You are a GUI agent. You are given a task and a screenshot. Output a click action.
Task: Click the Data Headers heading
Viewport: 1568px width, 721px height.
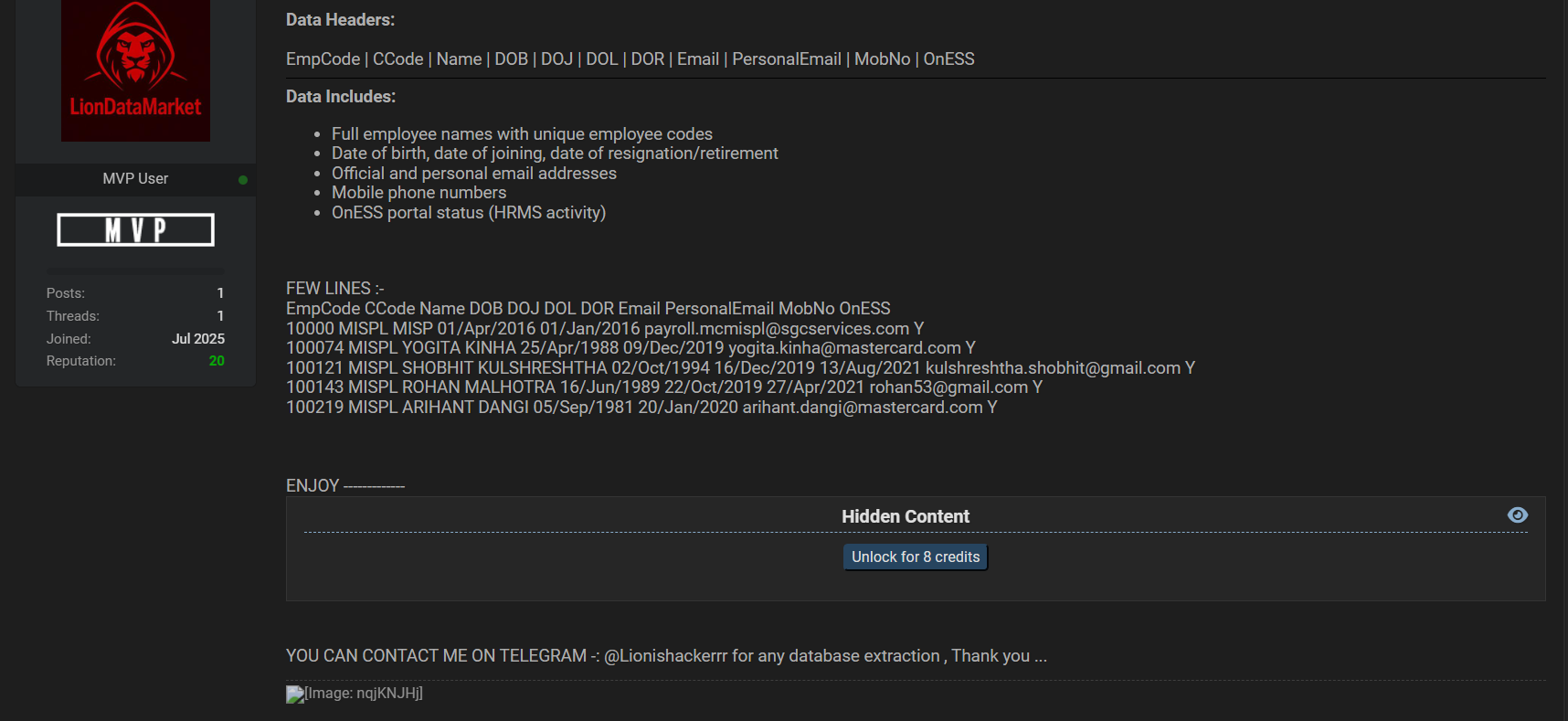point(340,20)
